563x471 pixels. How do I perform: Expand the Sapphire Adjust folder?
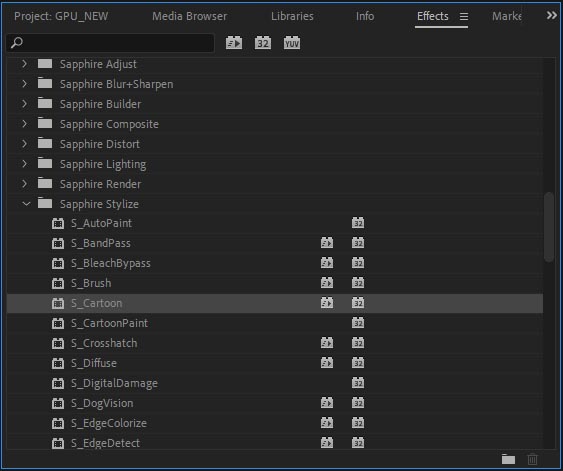point(24,64)
